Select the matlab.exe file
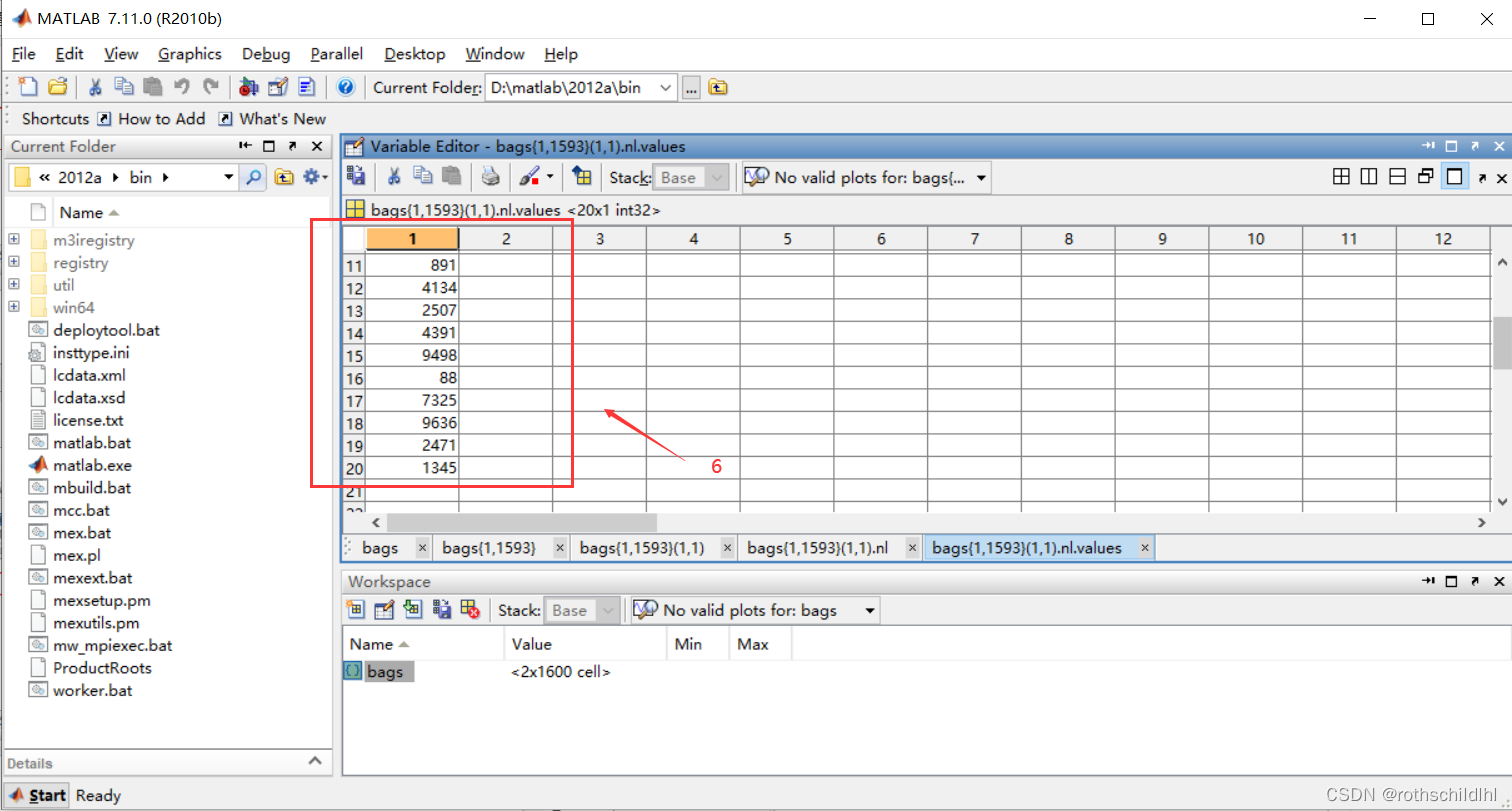Screen dimensions: 1512x811 click(92, 465)
